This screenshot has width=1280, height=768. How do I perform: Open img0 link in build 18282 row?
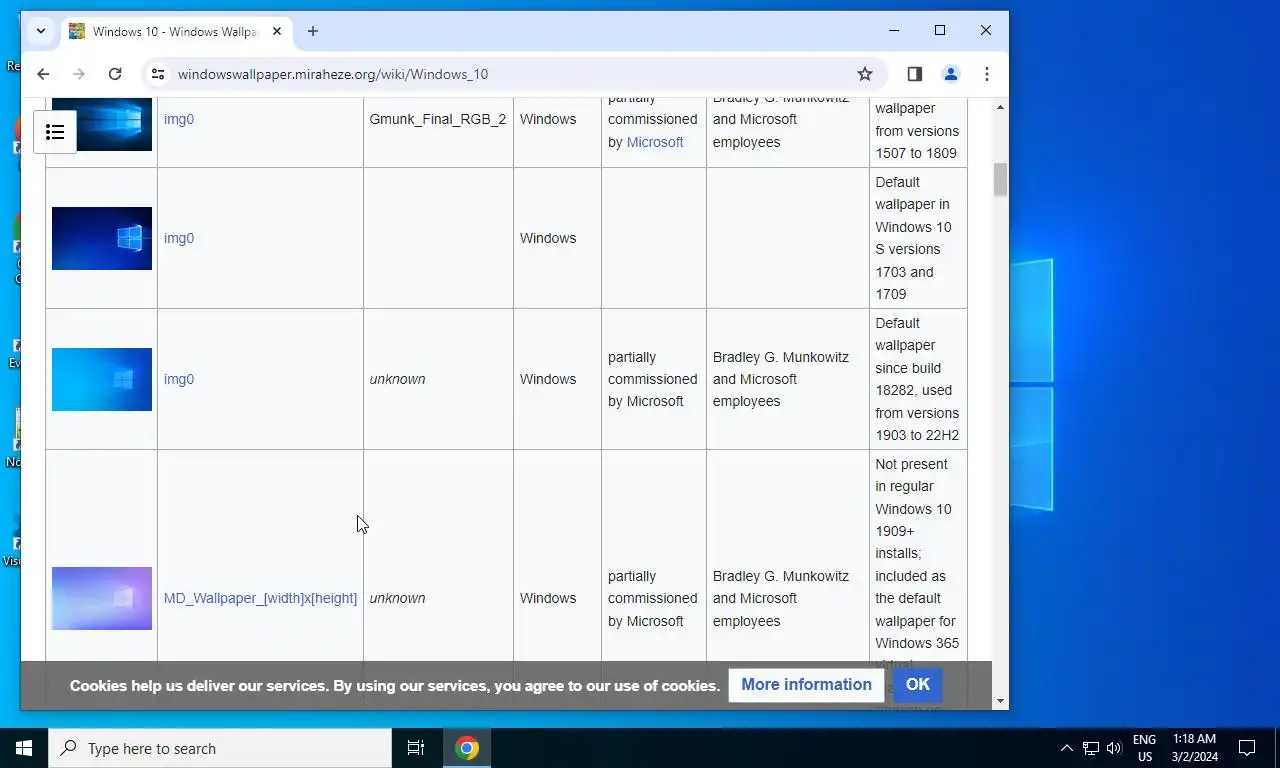click(x=179, y=379)
